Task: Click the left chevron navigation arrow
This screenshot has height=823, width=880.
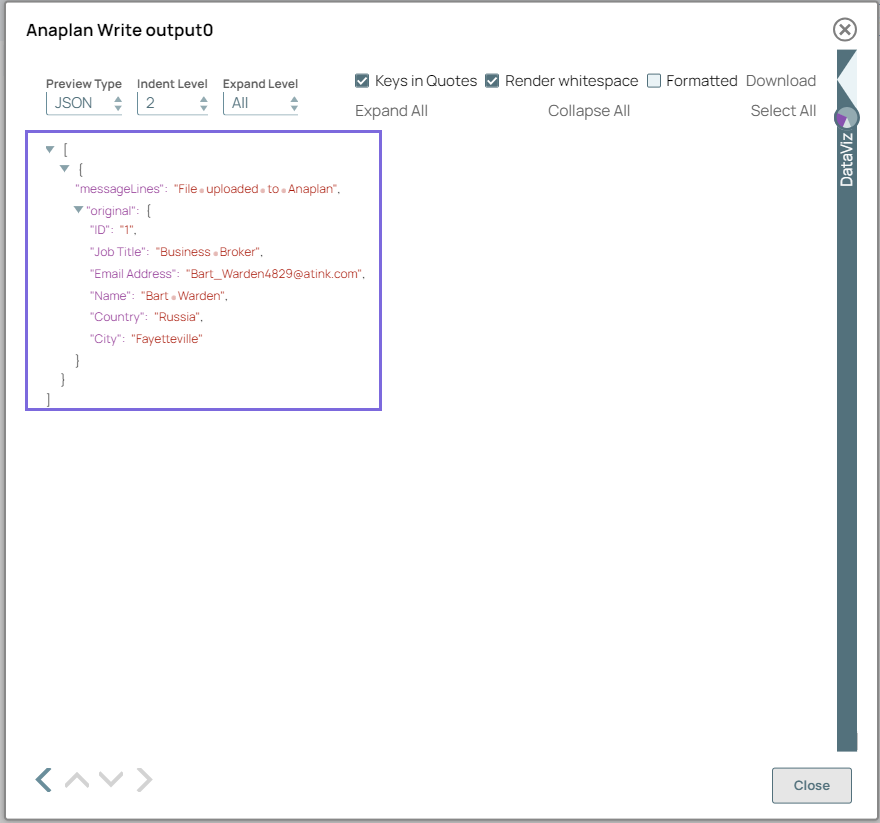Action: point(43,779)
